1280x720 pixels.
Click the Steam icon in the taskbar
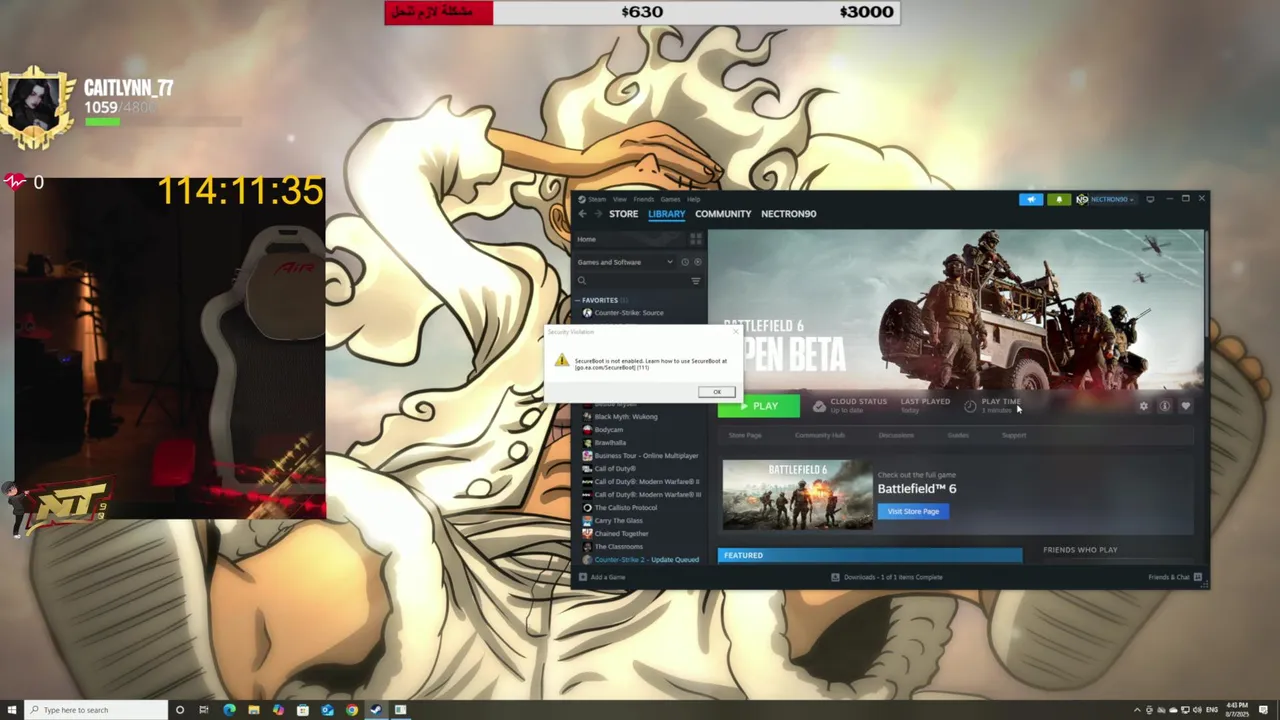[x=376, y=710]
